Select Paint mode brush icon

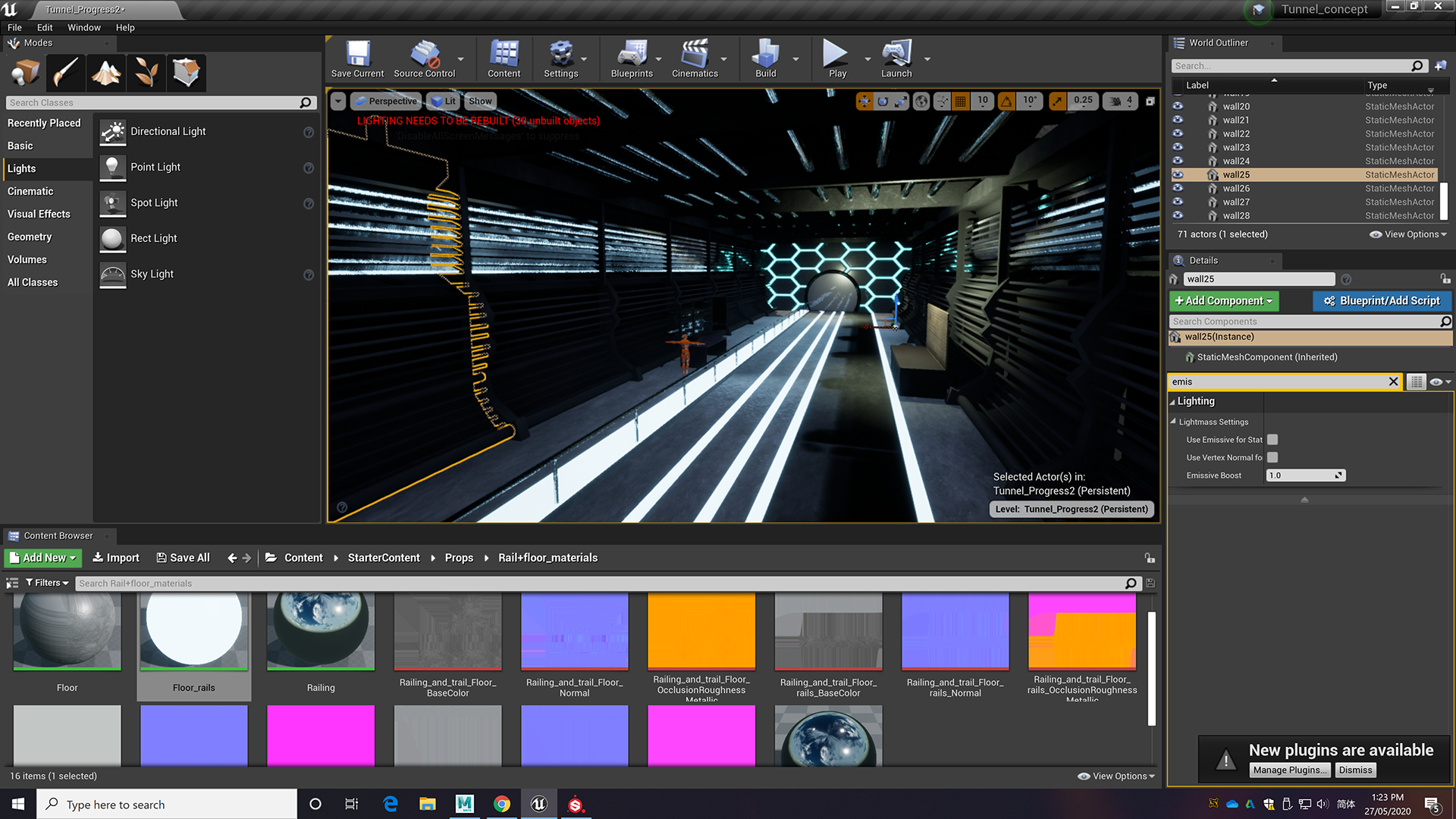coord(65,73)
